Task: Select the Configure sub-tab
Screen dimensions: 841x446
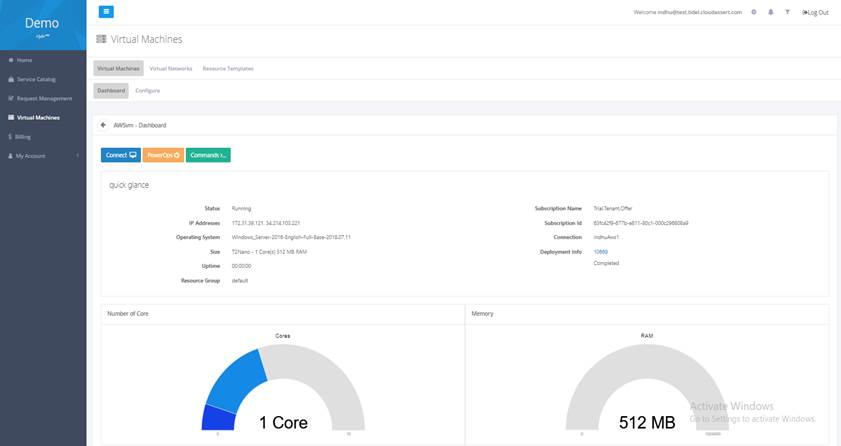Action: coord(147,91)
